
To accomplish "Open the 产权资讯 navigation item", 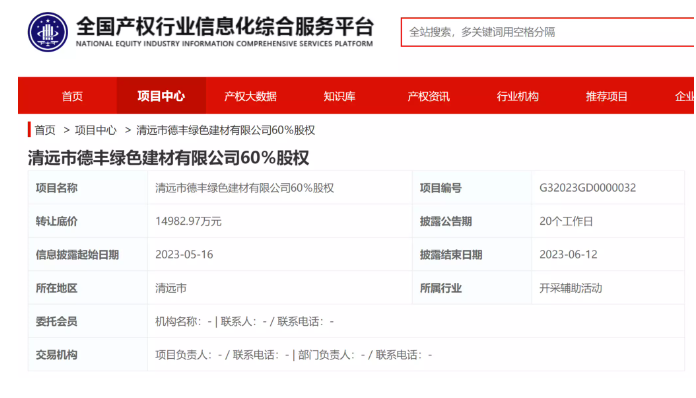I will pos(428,96).
